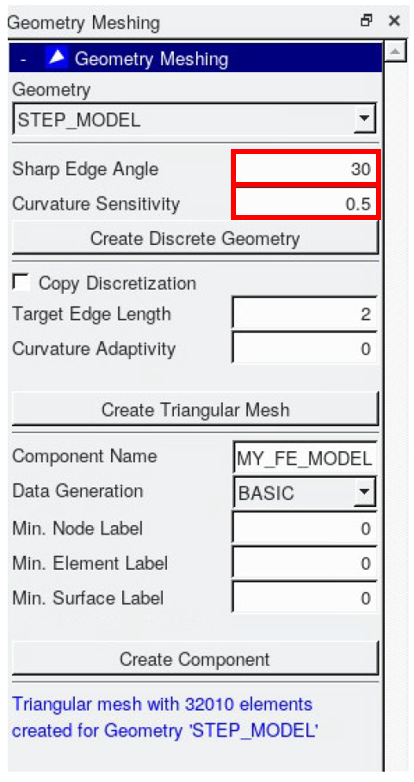Click the Min. Surface Label field

304,598
